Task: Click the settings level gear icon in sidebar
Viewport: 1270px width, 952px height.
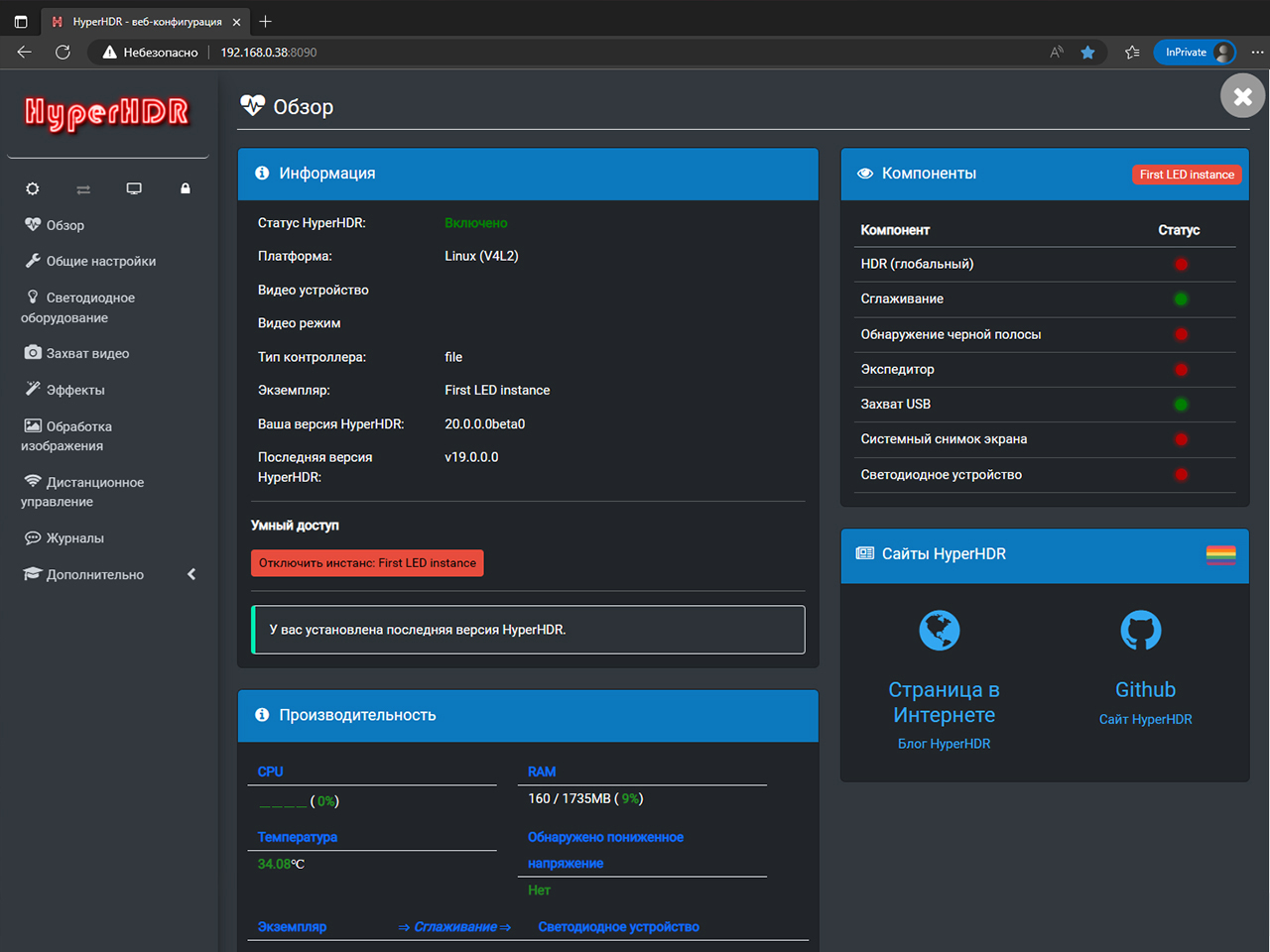Action: [x=33, y=188]
